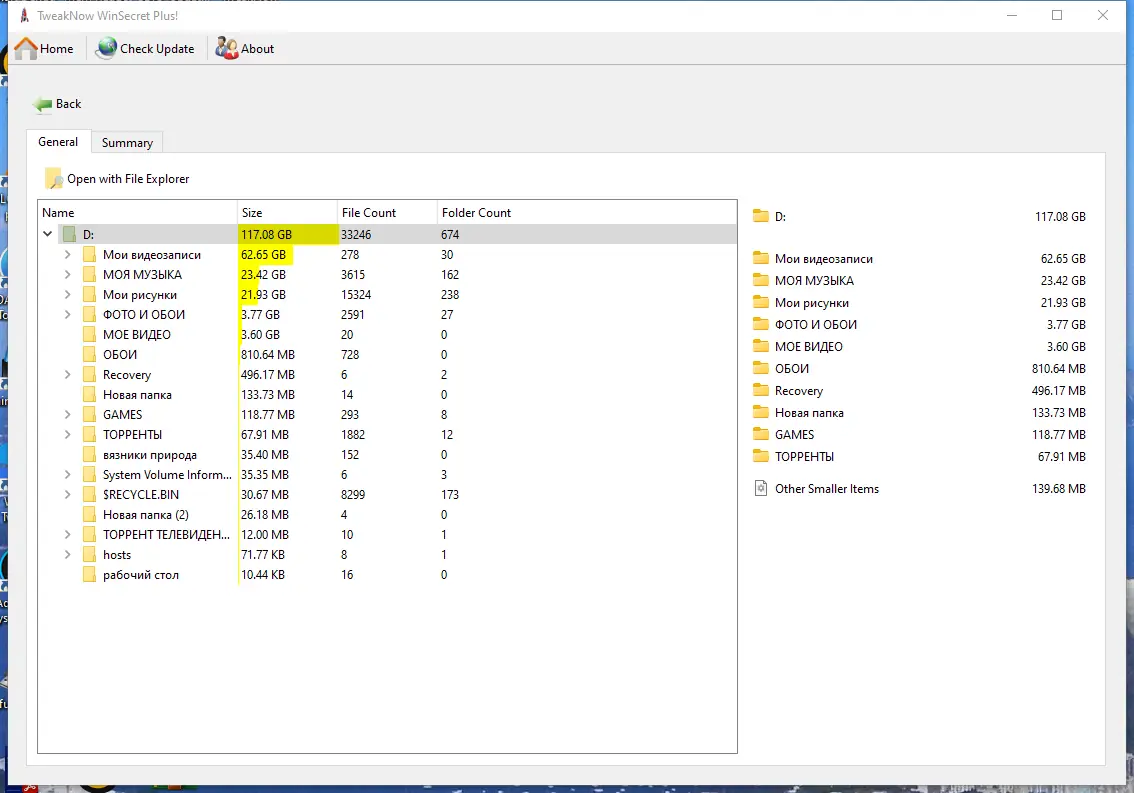
Task: Sort by Size column header
Action: tap(287, 213)
